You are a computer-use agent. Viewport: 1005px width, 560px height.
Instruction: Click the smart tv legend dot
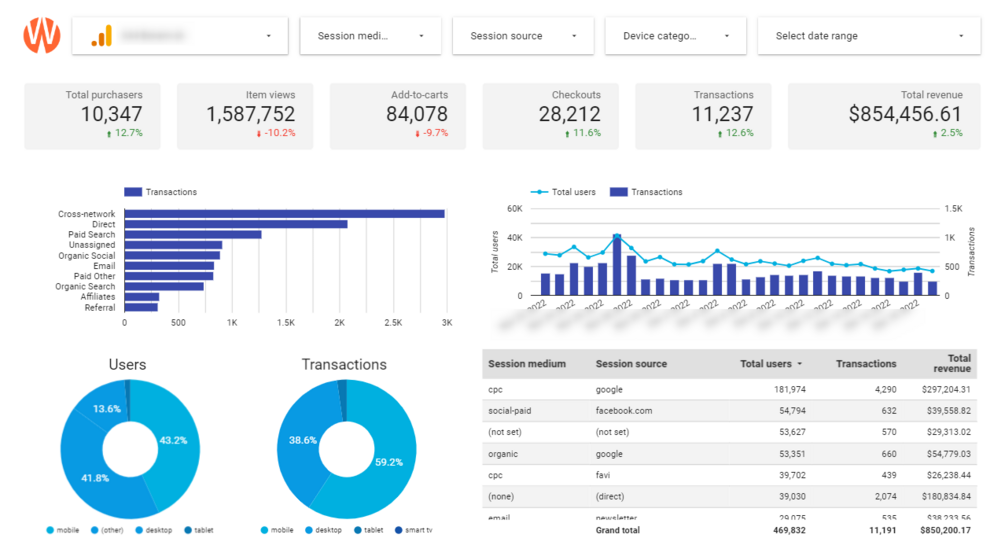coord(399,530)
